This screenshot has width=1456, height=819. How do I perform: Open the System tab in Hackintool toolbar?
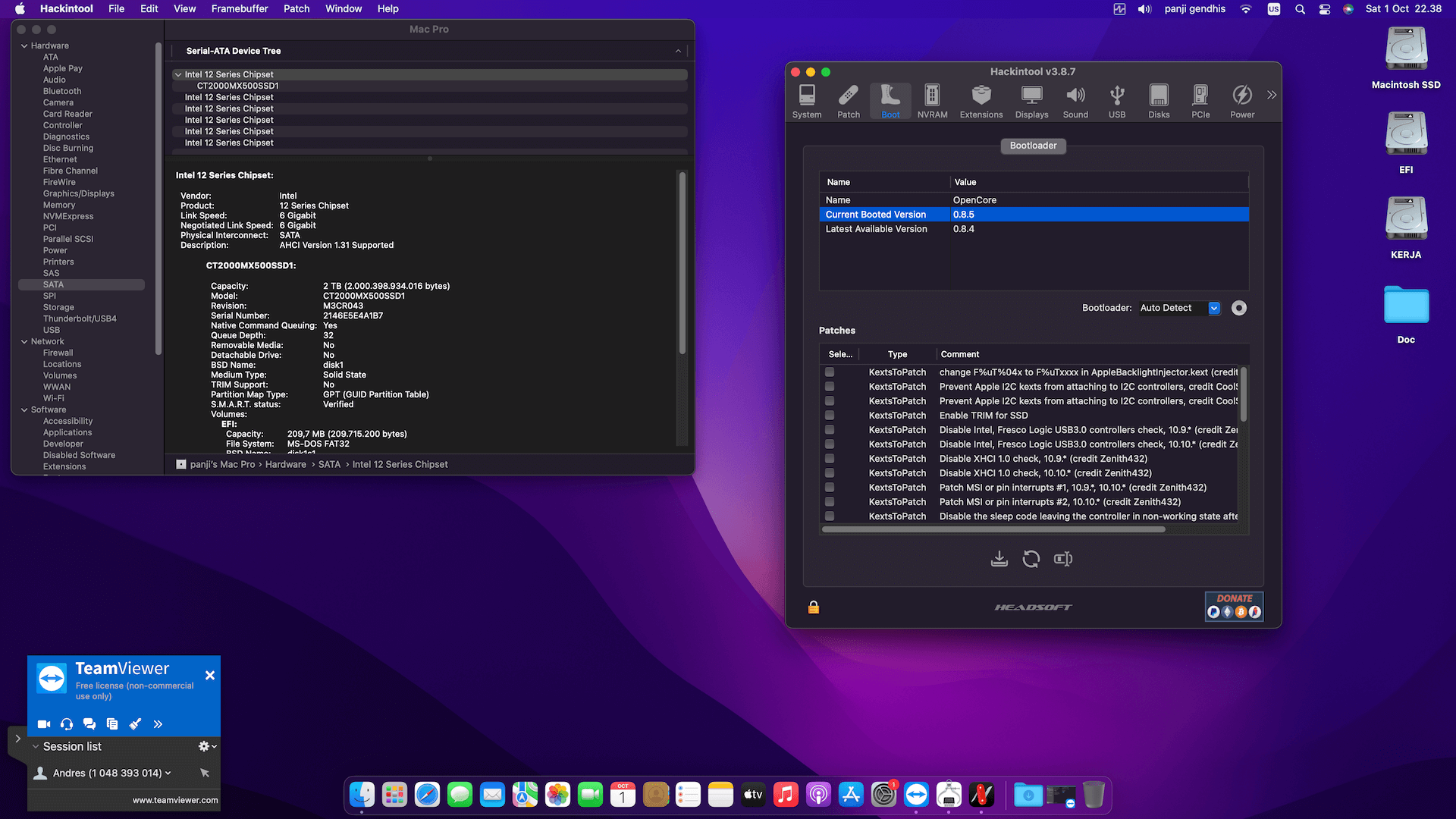click(807, 101)
